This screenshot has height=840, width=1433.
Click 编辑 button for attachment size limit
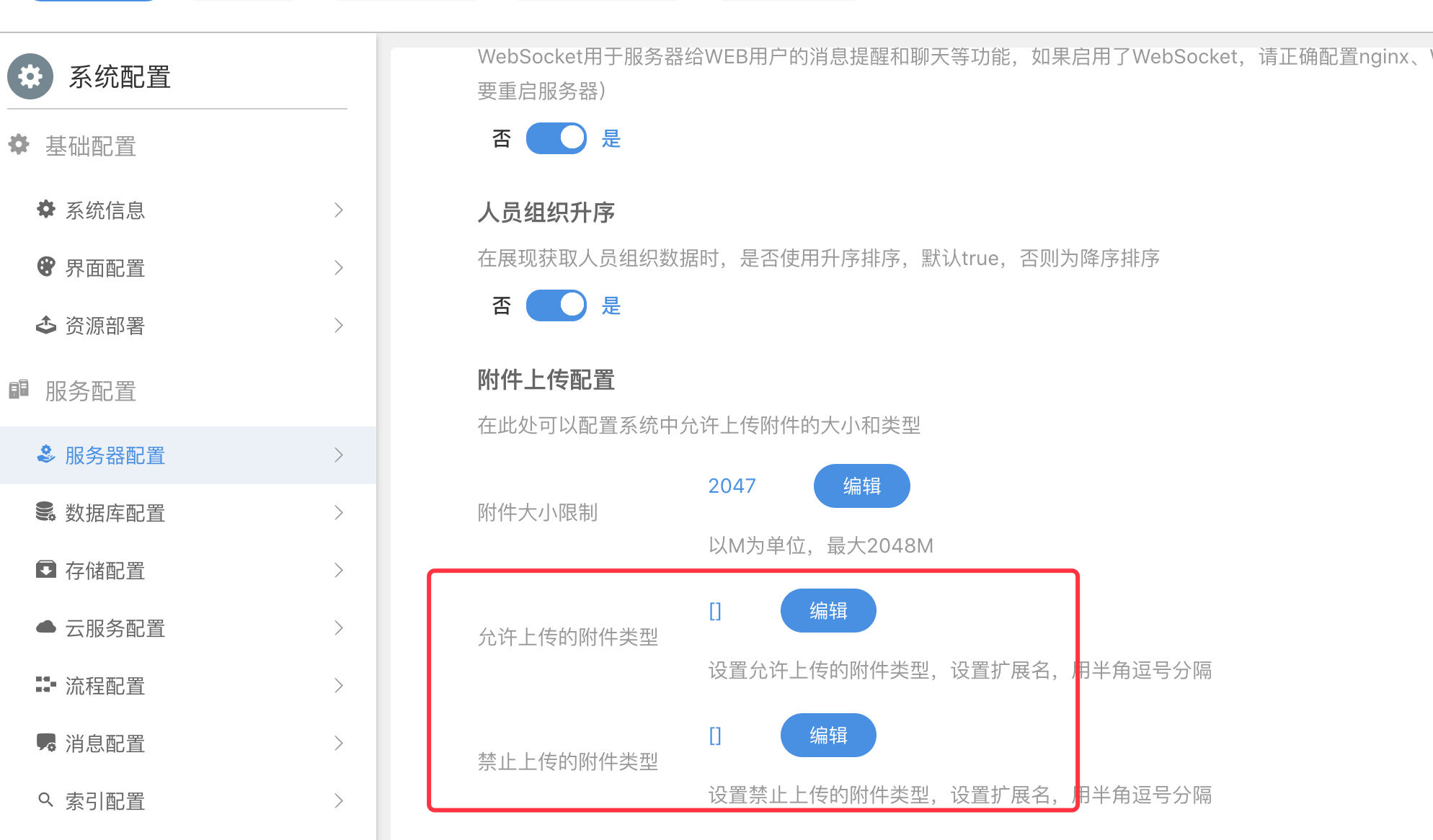point(861,486)
